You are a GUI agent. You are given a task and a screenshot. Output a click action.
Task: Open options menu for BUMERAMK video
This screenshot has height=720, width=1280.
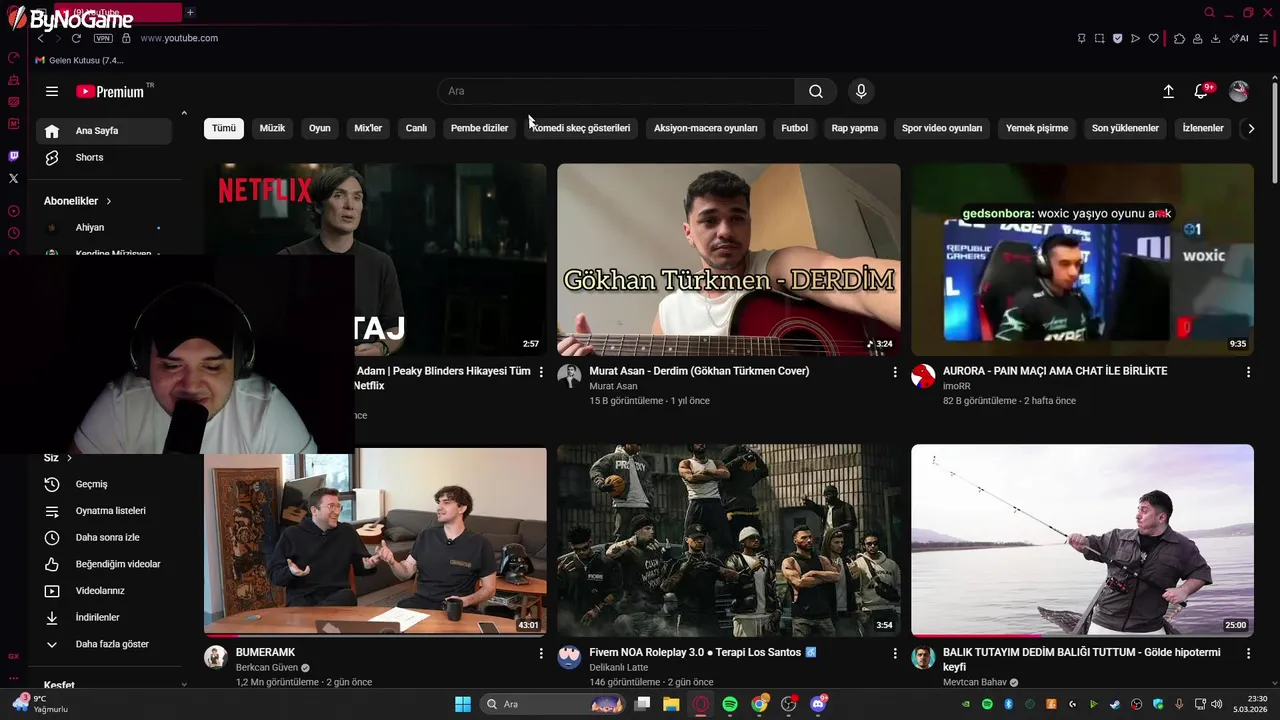coord(541,653)
